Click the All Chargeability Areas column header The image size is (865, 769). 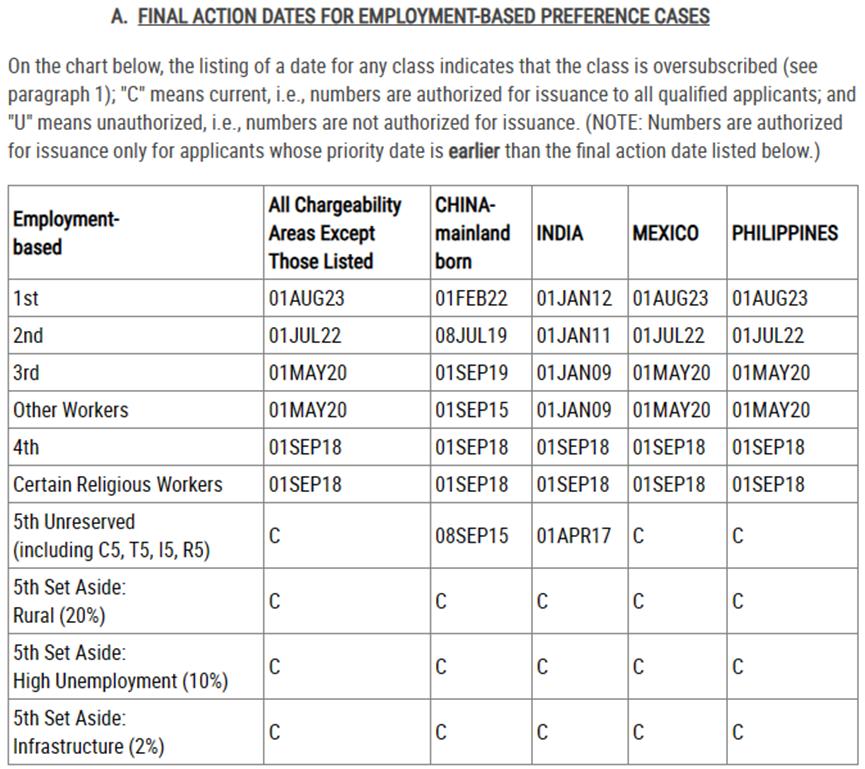click(x=335, y=233)
